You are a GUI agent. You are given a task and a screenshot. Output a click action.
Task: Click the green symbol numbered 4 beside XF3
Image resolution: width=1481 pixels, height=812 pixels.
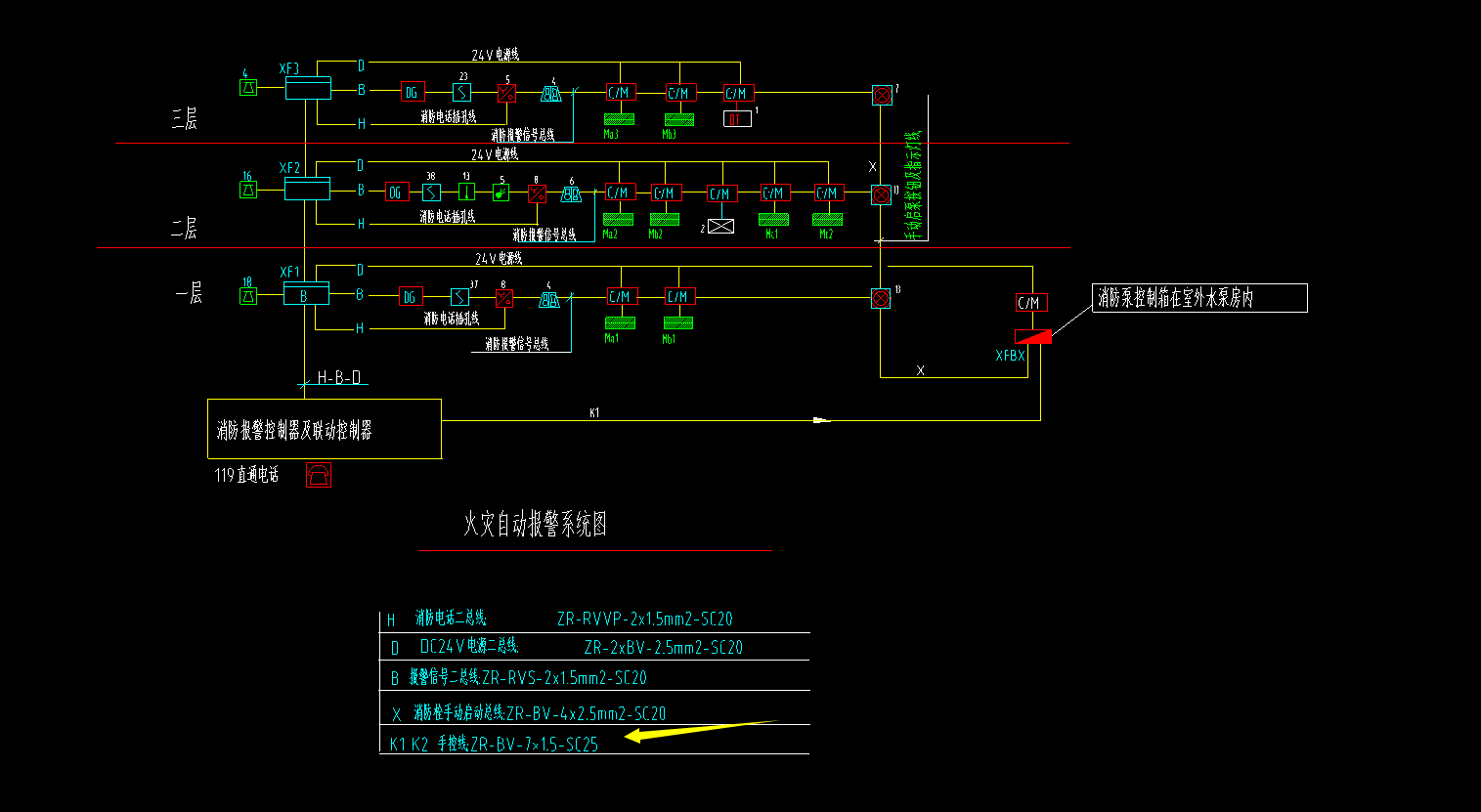(x=248, y=88)
